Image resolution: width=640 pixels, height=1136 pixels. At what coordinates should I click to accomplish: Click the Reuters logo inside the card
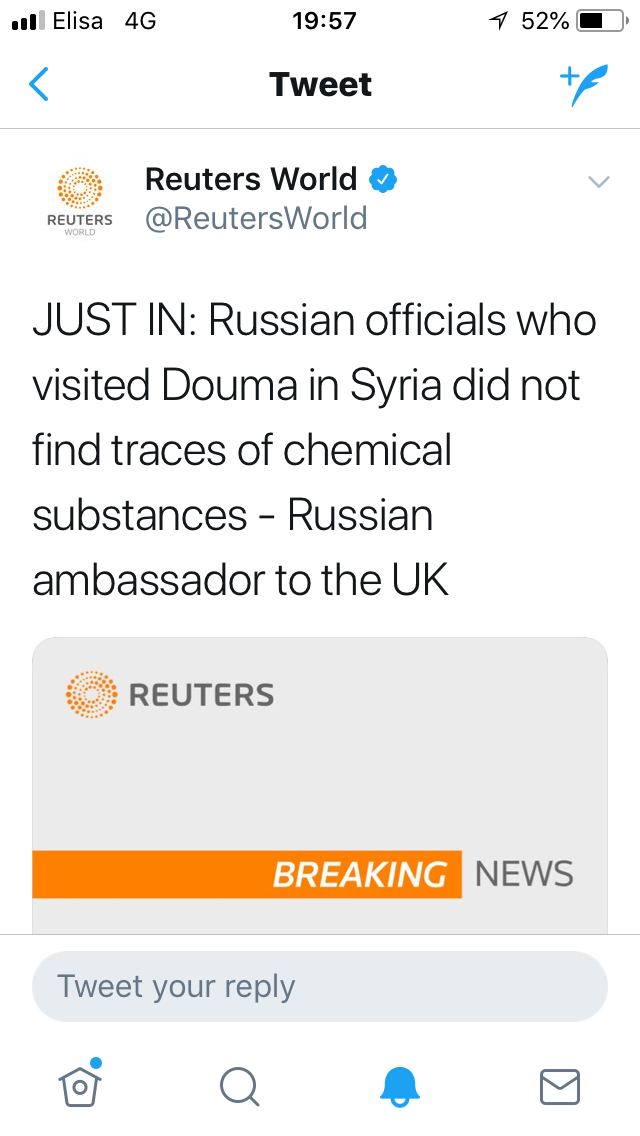170,694
